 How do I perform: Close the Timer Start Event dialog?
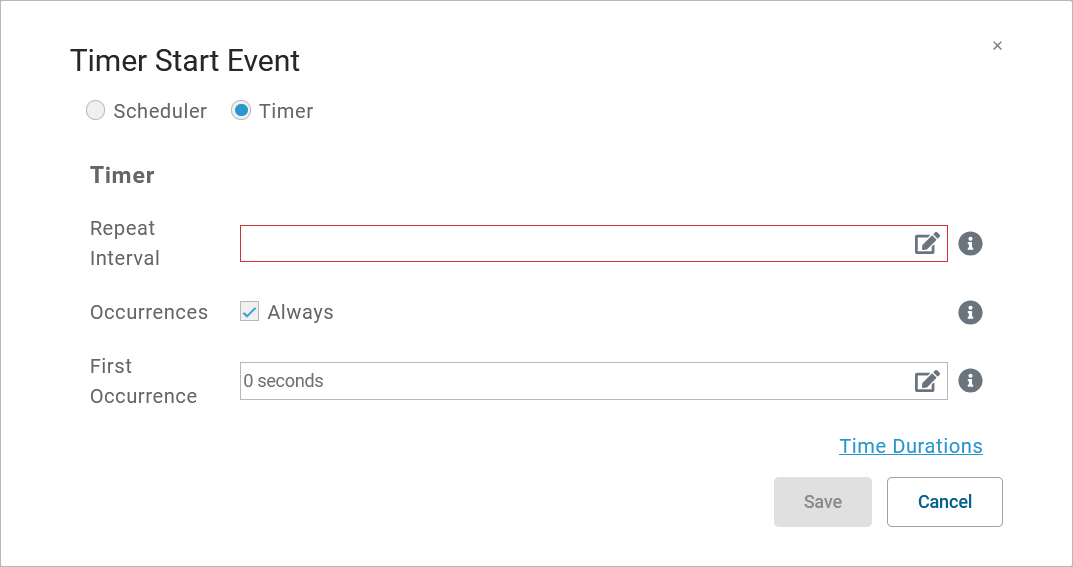(x=997, y=46)
